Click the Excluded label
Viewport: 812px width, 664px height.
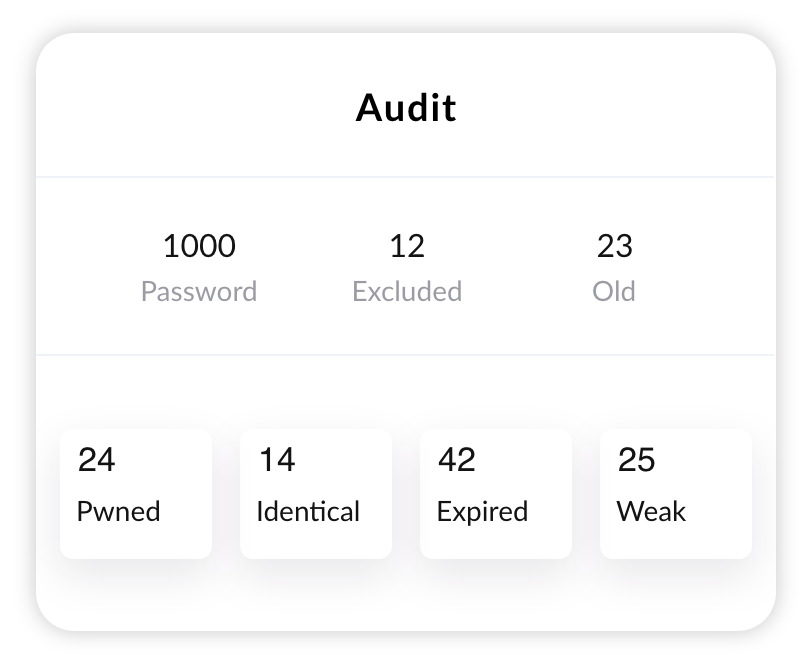click(x=407, y=292)
